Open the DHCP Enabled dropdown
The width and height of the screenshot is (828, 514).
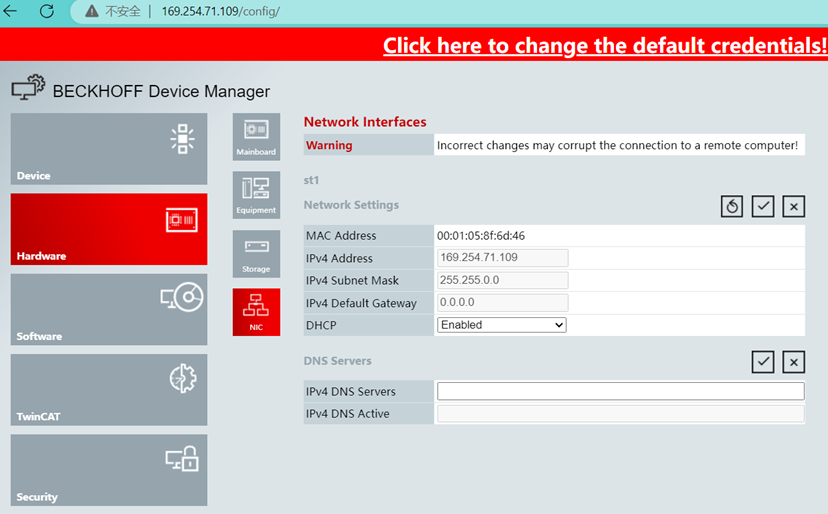pos(501,325)
